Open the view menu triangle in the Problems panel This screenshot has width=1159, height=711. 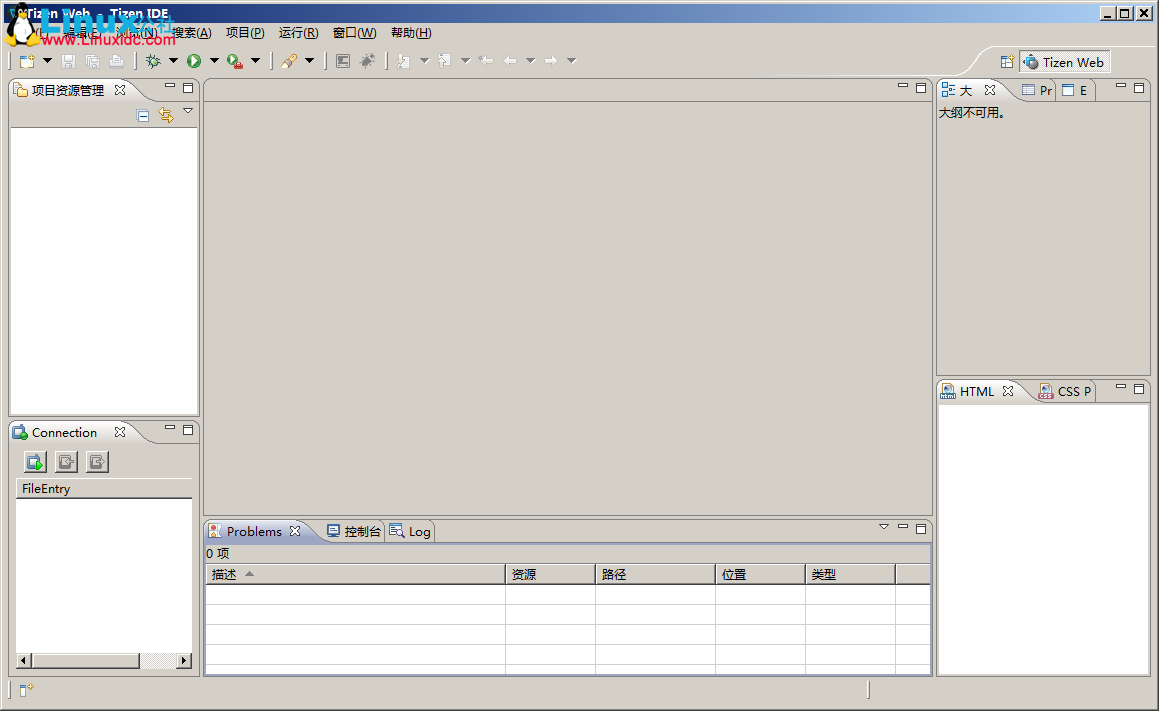coord(883,527)
